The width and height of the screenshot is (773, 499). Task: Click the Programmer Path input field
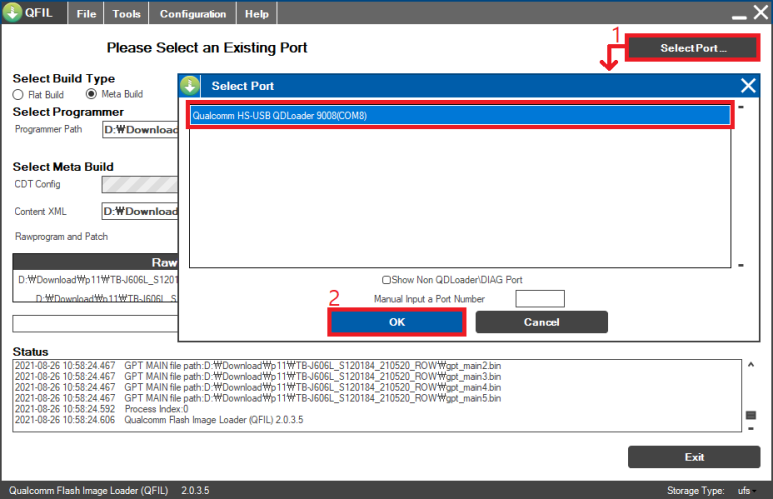pyautogui.click(x=140, y=130)
